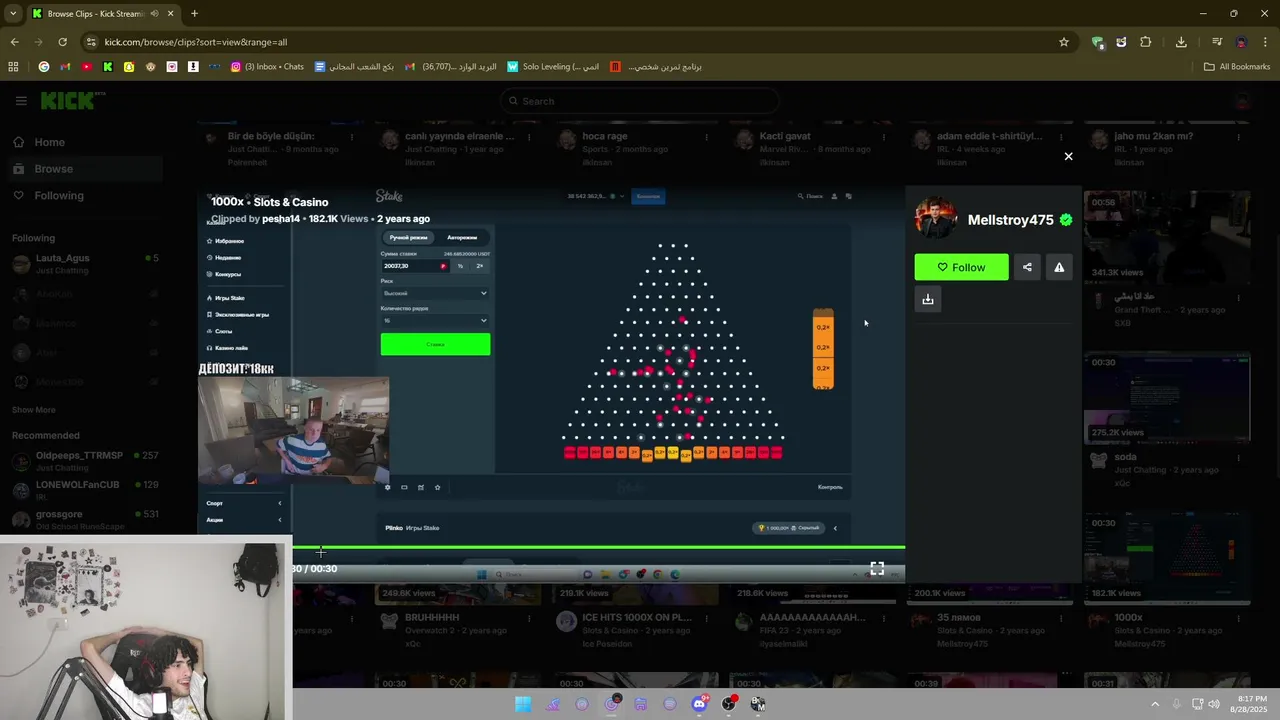The image size is (1280, 720).
Task: Open the 275.2K views clip thumbnail
Action: click(x=1167, y=398)
